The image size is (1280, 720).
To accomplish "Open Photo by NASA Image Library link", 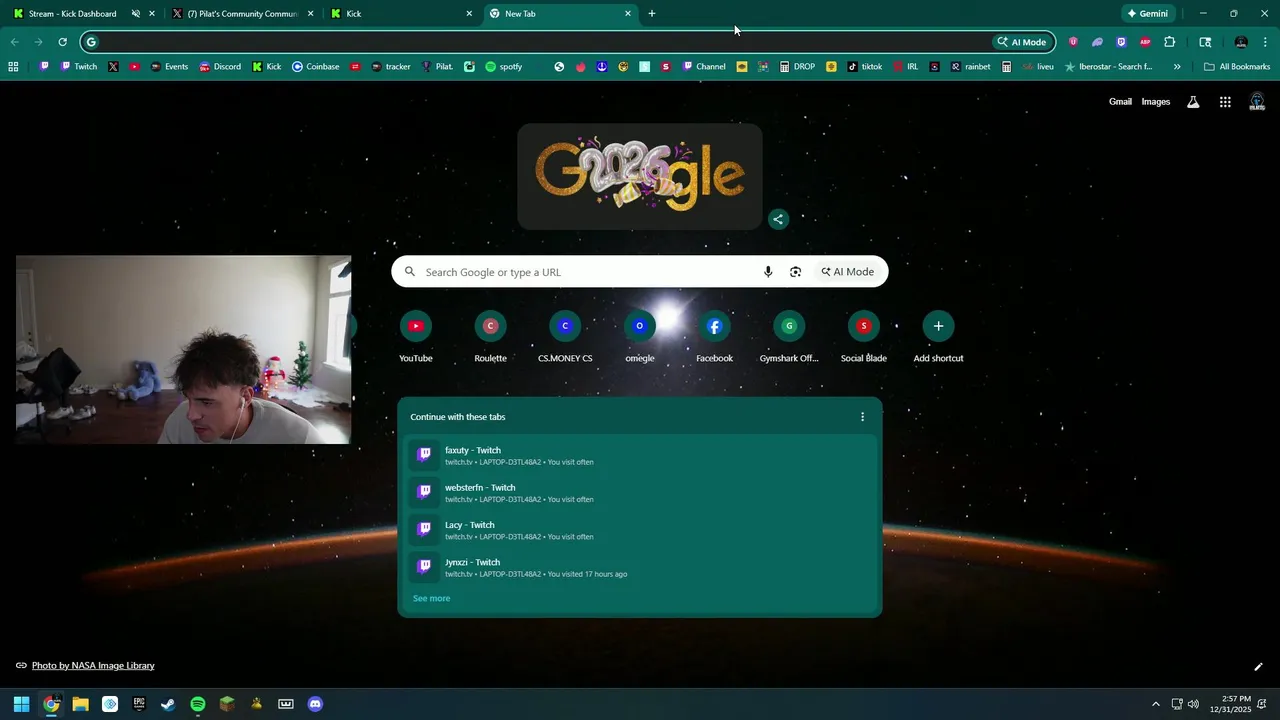I will click(93, 666).
